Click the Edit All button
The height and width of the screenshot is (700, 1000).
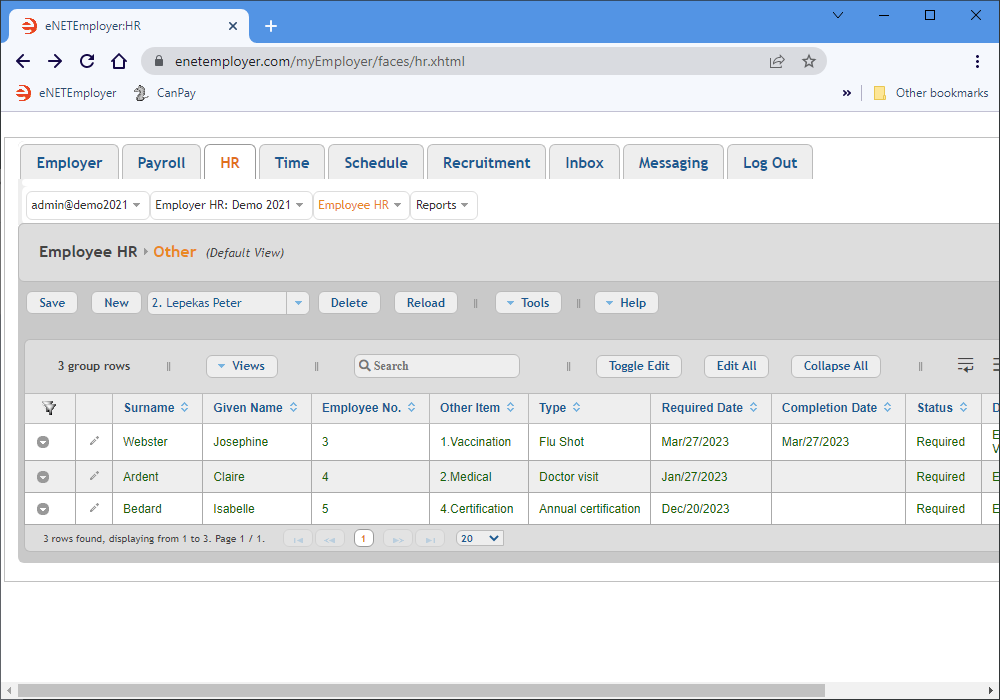[737, 366]
